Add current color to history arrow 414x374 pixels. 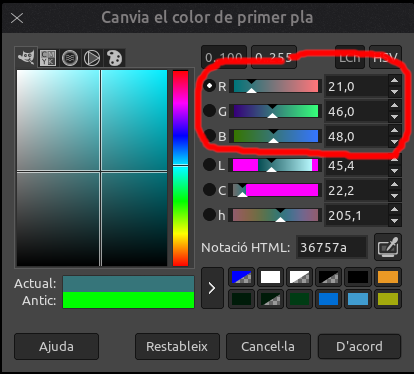(x=212, y=288)
